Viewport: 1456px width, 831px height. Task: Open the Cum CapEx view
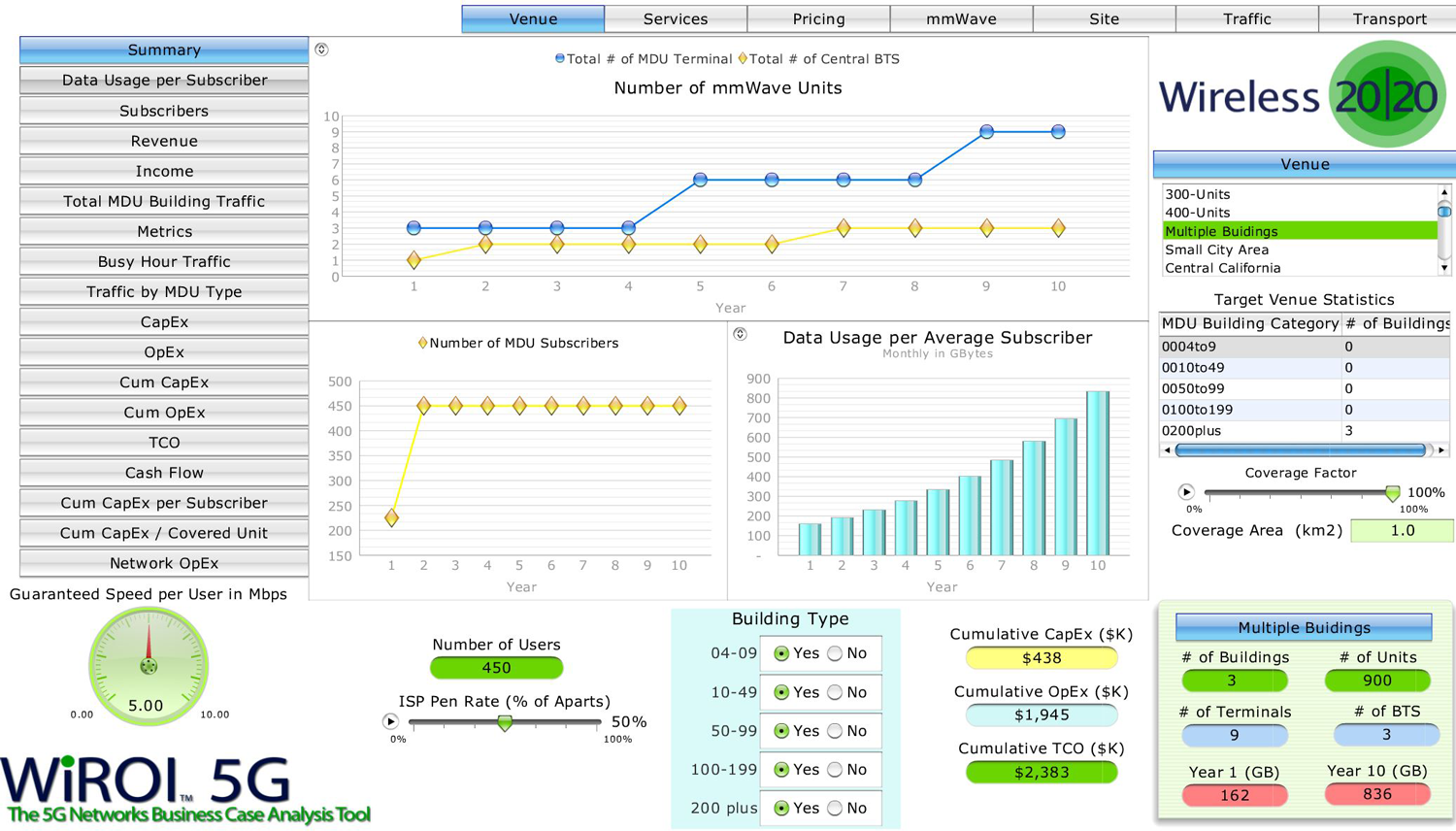pos(164,382)
